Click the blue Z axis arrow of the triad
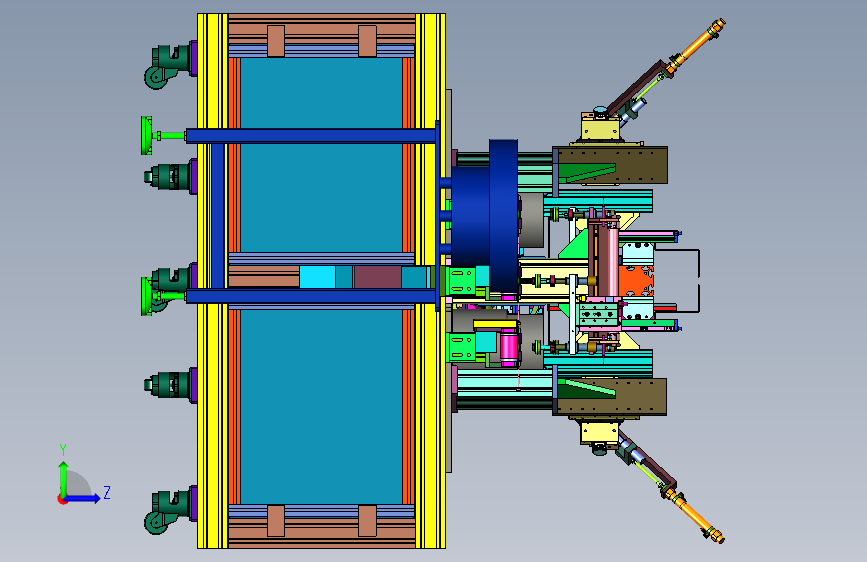This screenshot has width=867, height=562. pyautogui.click(x=84, y=498)
